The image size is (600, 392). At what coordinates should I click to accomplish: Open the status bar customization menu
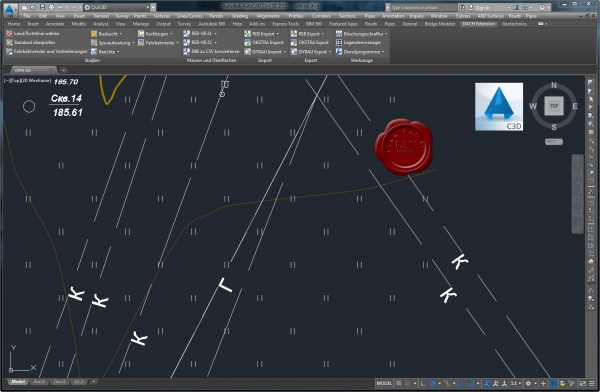click(x=592, y=383)
